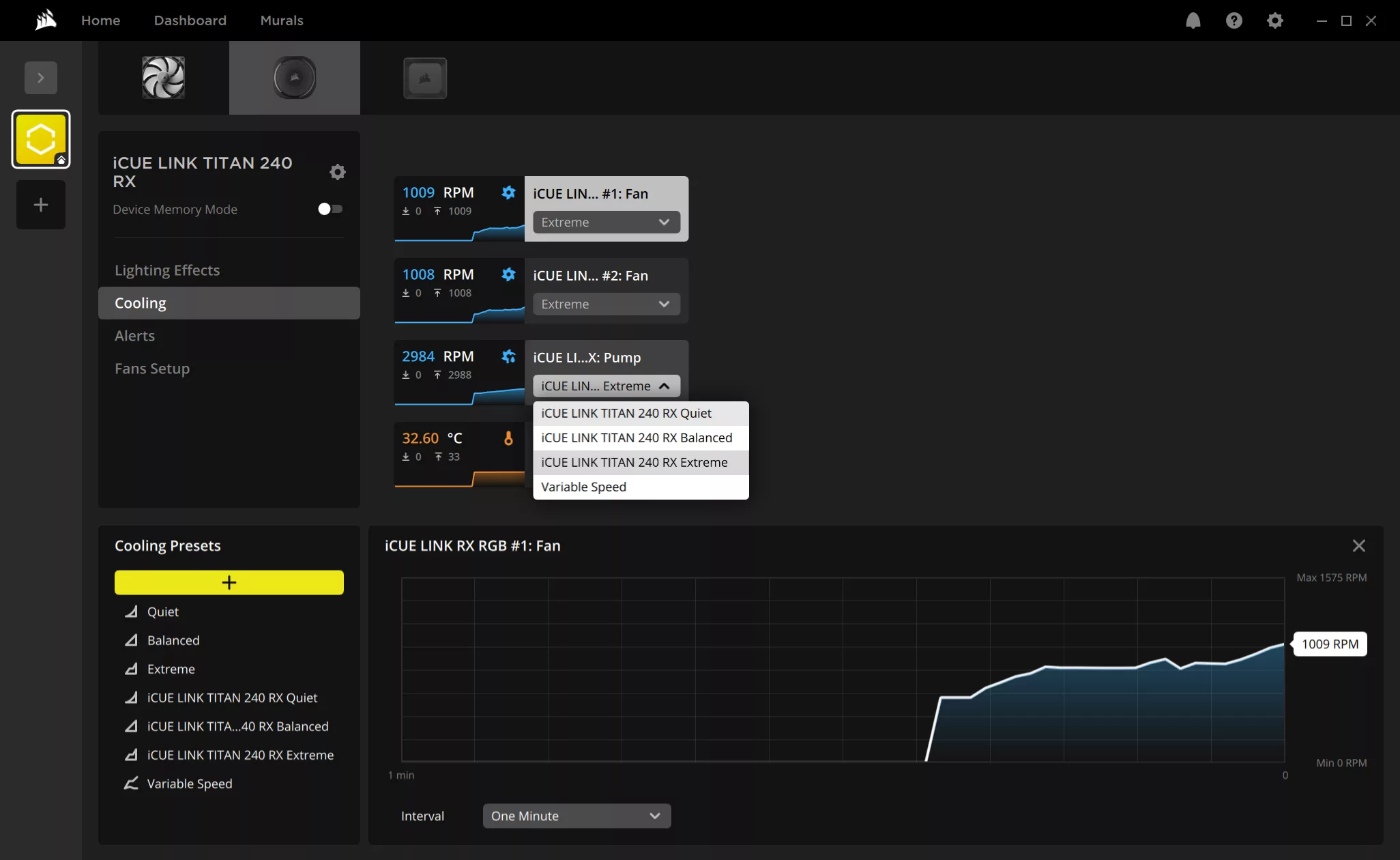Go to Murals tab
Viewport: 1400px width, 860px height.
tap(282, 20)
